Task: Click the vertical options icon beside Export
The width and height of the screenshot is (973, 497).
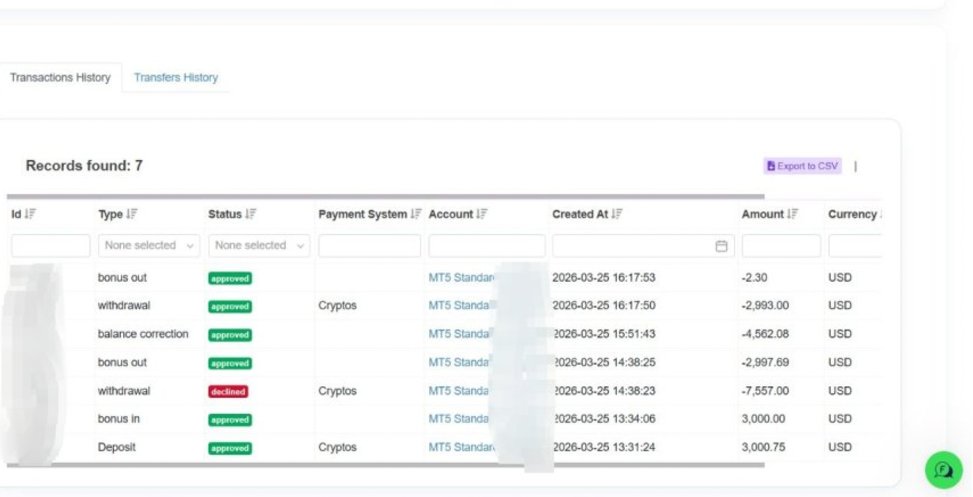Action: pyautogui.click(x=855, y=166)
